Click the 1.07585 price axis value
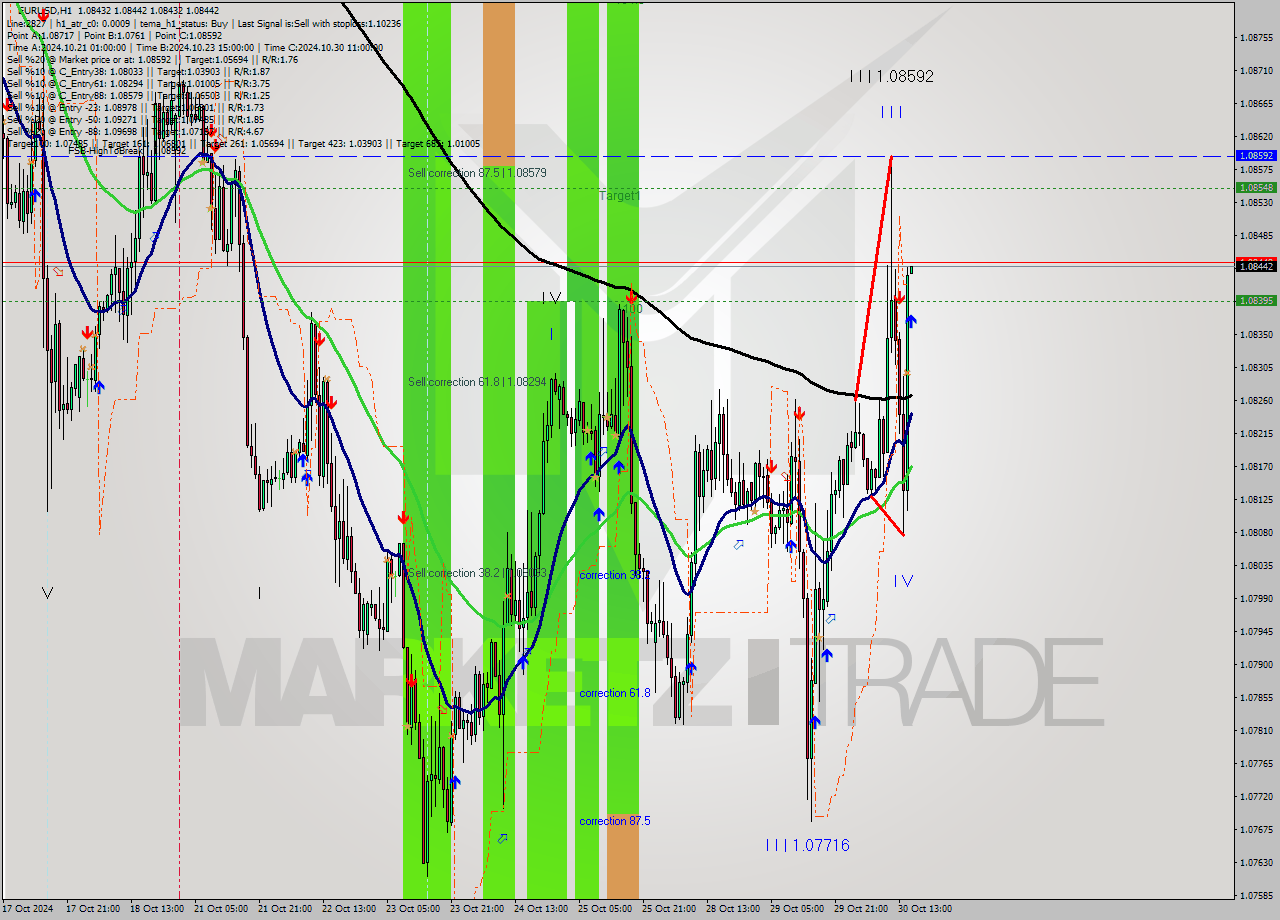Image resolution: width=1280 pixels, height=920 pixels. pyautogui.click(x=1256, y=895)
